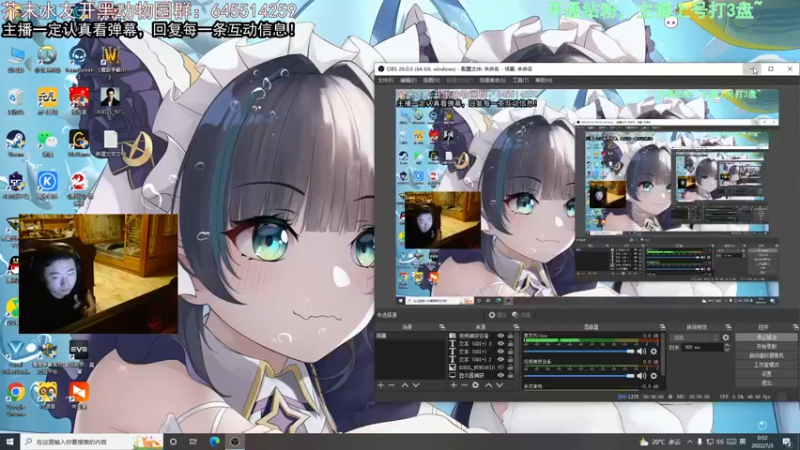
Task: Click the 麦克风/Aux volume slider
Action: point(579,351)
